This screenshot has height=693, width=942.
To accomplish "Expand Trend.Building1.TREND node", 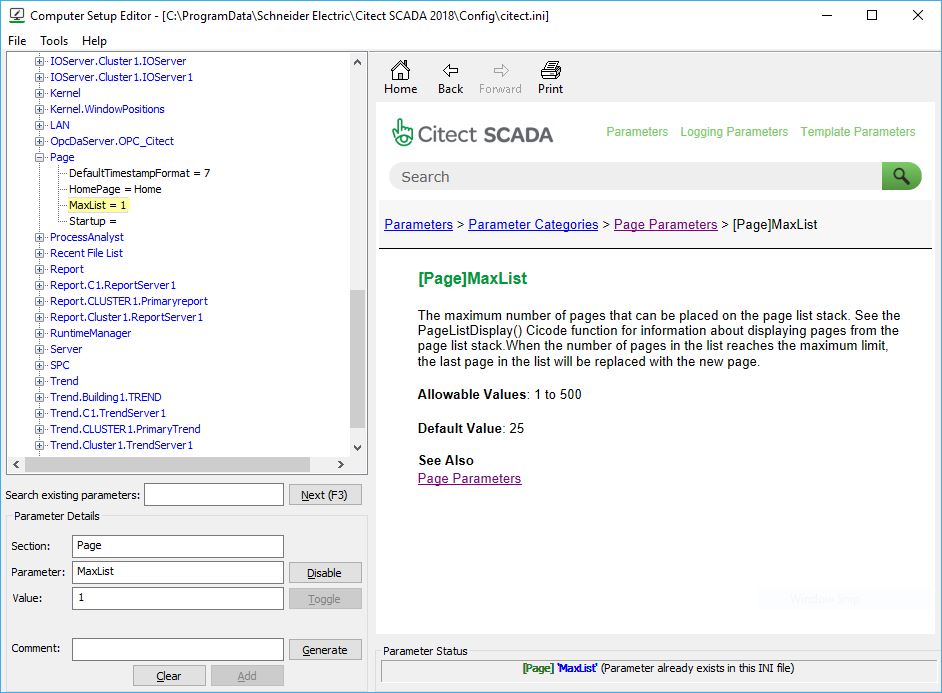I will pos(40,398).
